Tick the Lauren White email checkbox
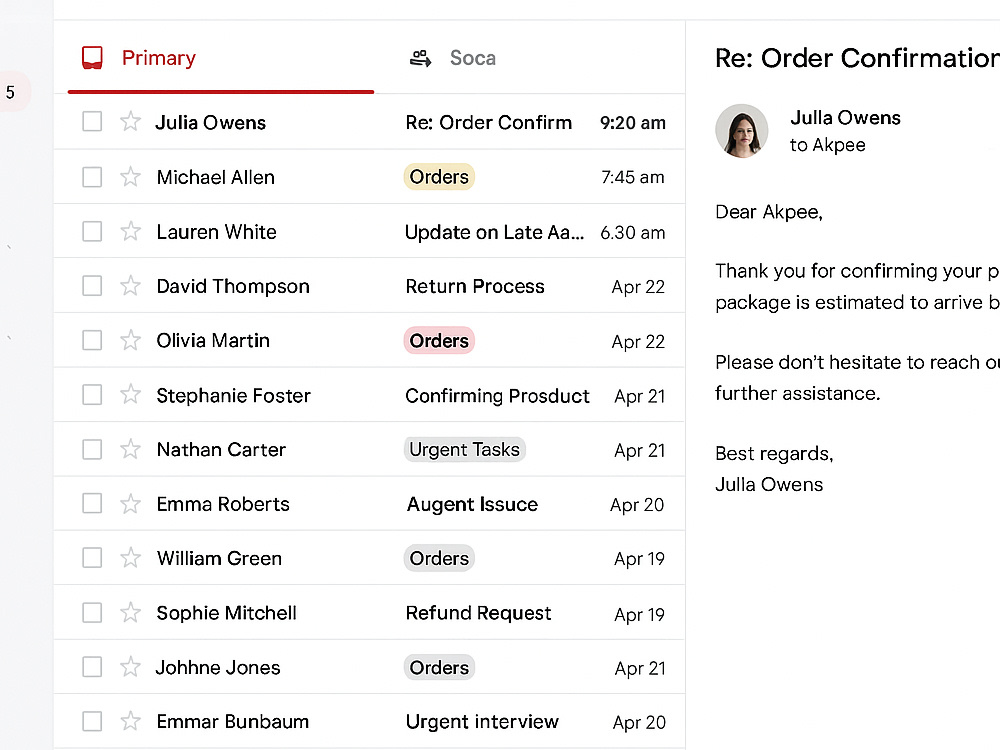This screenshot has width=1000, height=750. tap(92, 232)
